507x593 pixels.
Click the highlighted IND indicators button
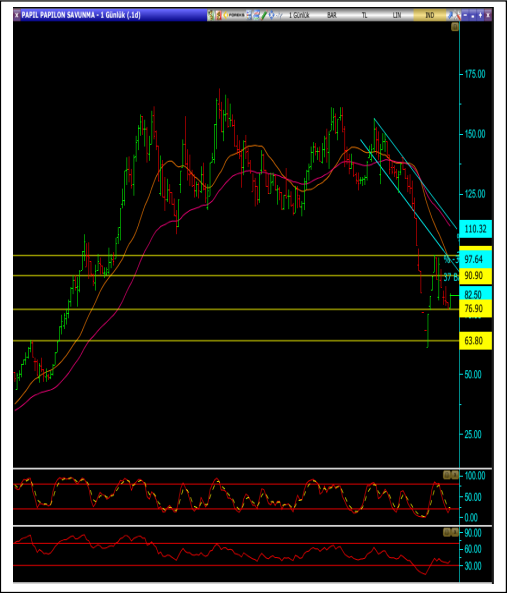pyautogui.click(x=430, y=15)
